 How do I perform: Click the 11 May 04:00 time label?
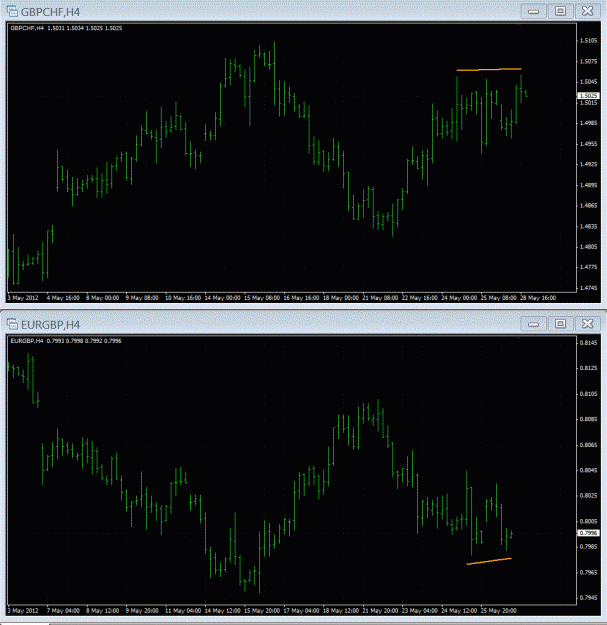click(x=183, y=611)
